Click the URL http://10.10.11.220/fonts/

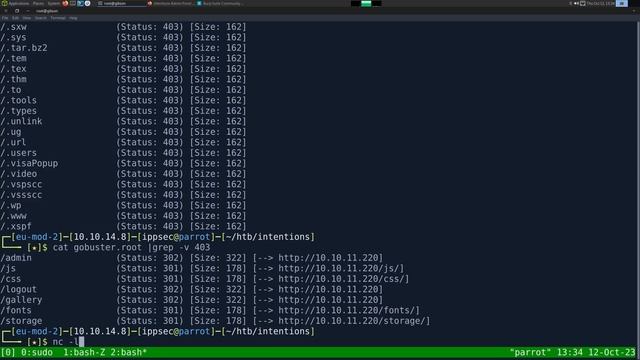(x=346, y=311)
